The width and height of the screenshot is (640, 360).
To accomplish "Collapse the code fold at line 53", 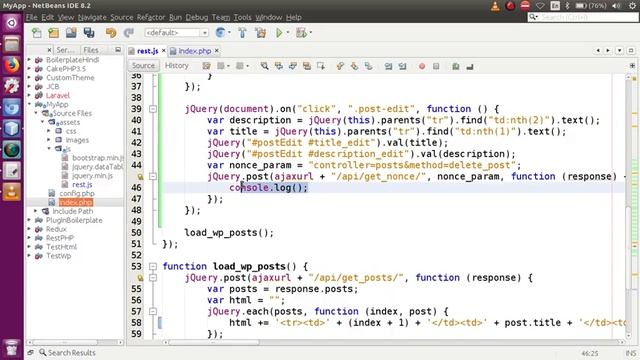I will click(153, 267).
